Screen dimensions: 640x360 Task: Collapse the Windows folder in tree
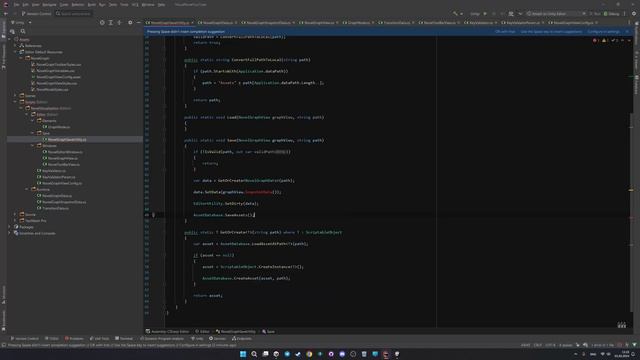pos(33,146)
